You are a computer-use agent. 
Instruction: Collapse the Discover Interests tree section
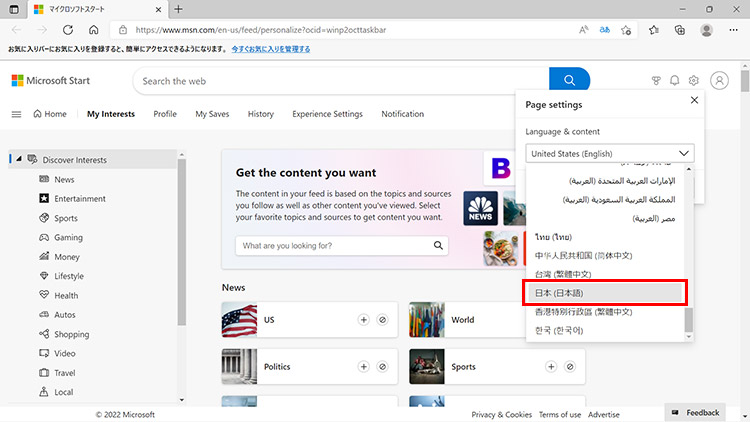point(18,160)
